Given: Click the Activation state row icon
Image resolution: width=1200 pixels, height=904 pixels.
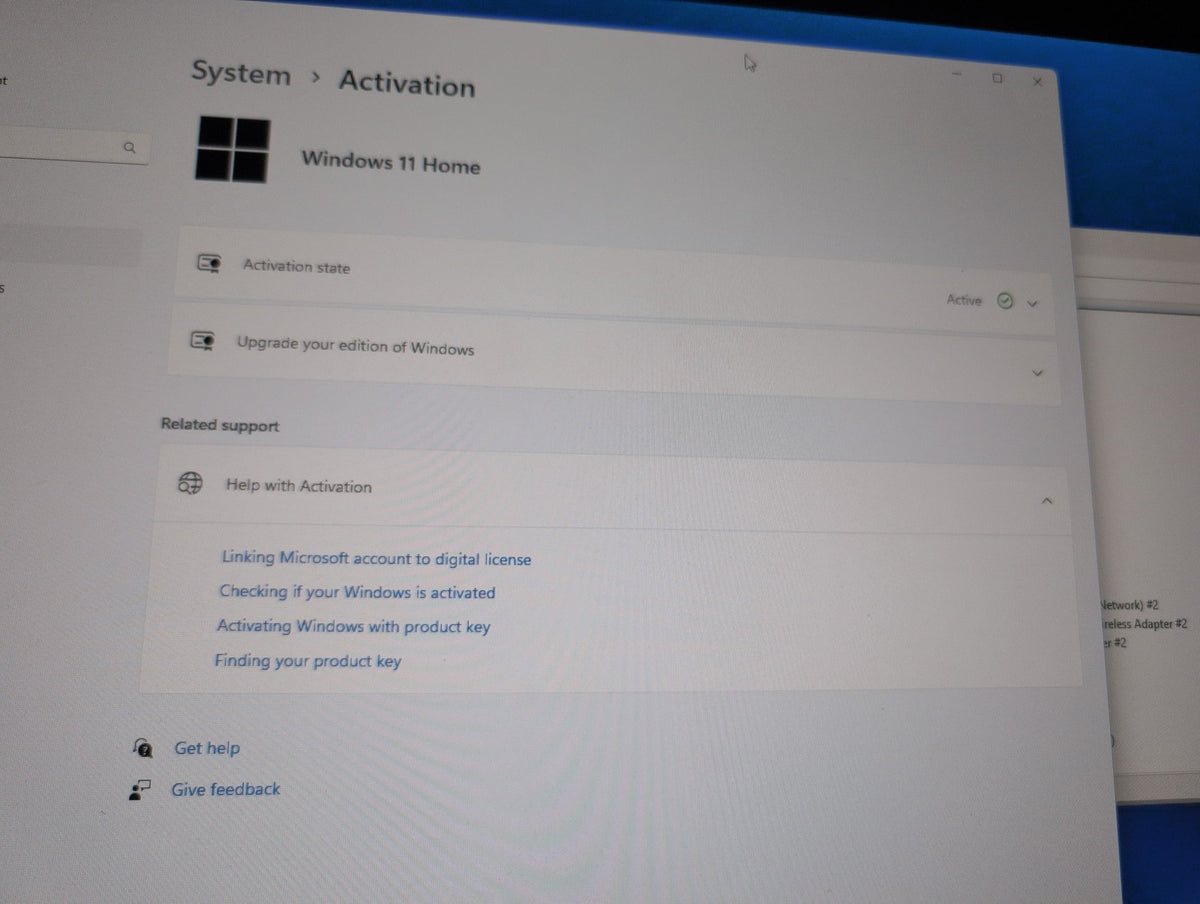Looking at the screenshot, I should [x=208, y=264].
